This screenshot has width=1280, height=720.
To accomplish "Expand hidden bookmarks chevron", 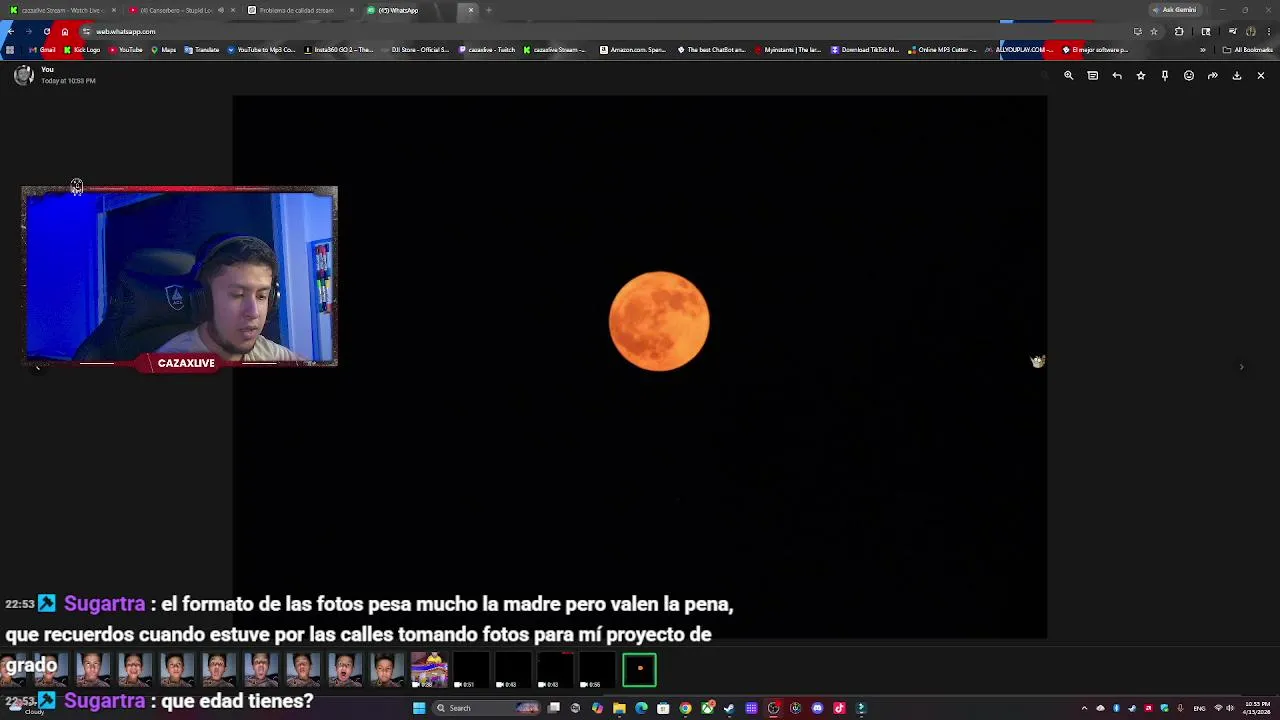I will tap(1203, 50).
